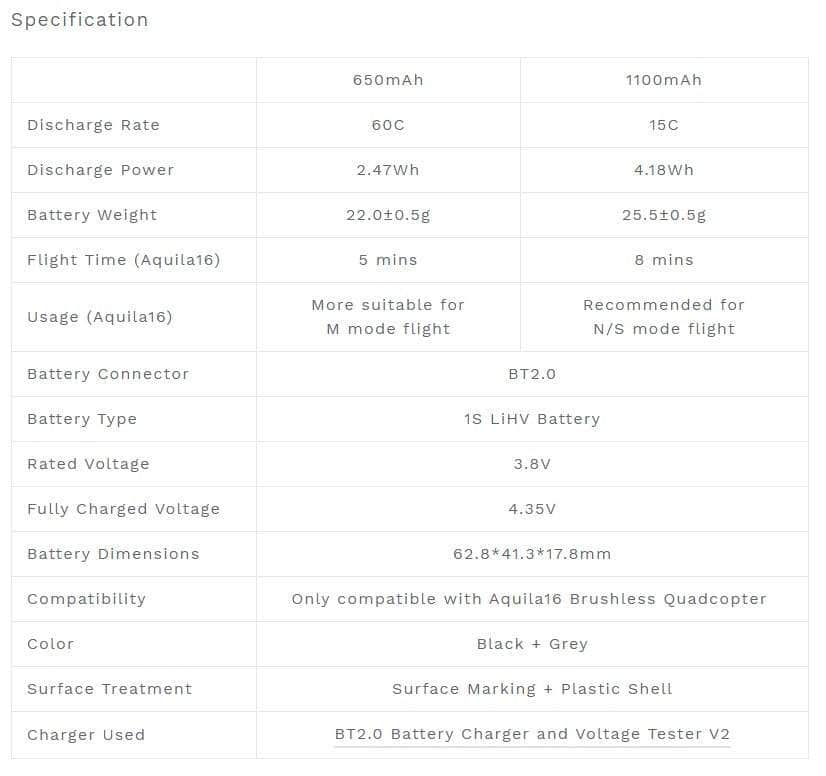Screen dimensions: 826x776
Task: Select the 4.35V fully charged voltage cell
Action: (532, 509)
